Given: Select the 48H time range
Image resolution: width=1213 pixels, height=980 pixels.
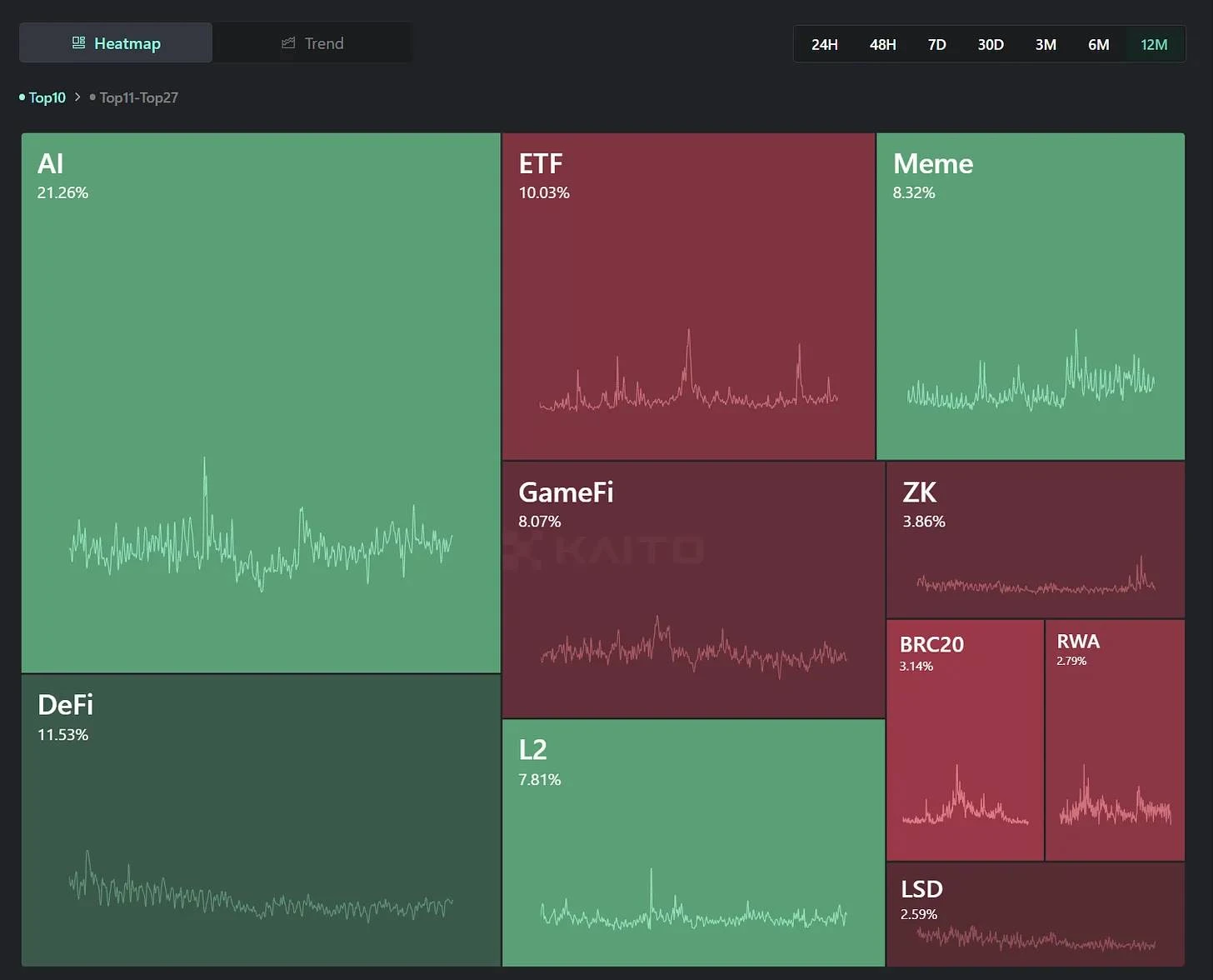Looking at the screenshot, I should pos(882,44).
